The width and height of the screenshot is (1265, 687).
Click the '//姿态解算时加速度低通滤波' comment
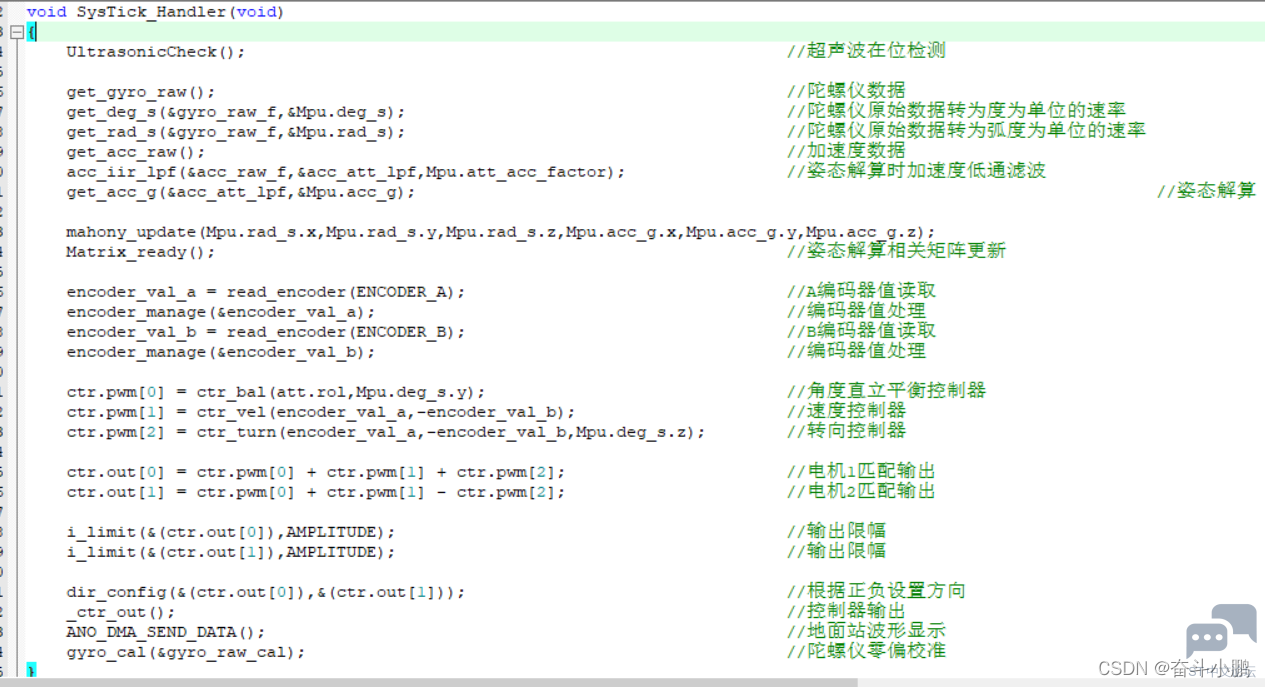(916, 171)
